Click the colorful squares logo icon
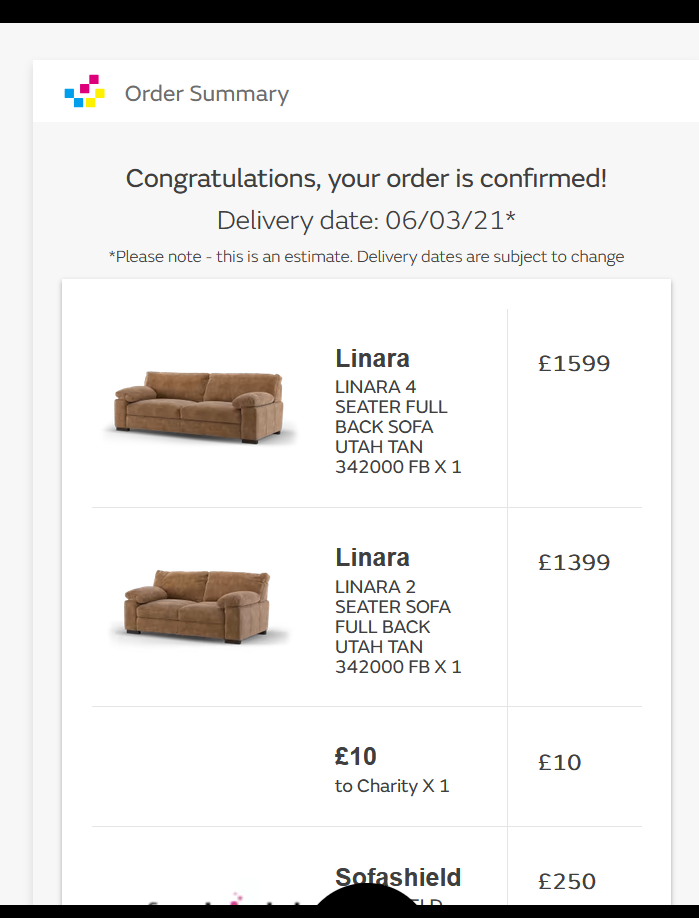 click(x=85, y=91)
